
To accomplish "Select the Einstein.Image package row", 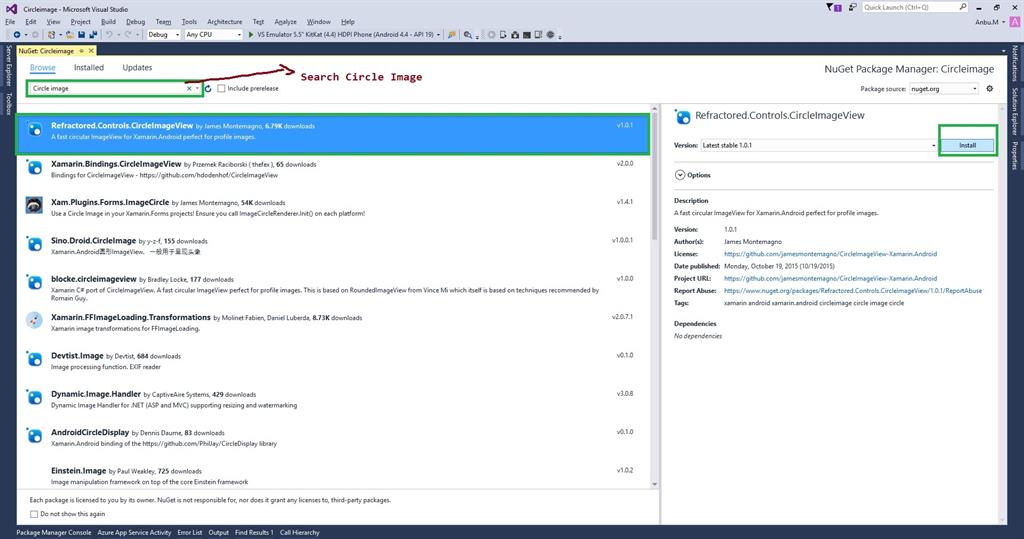I will point(333,476).
